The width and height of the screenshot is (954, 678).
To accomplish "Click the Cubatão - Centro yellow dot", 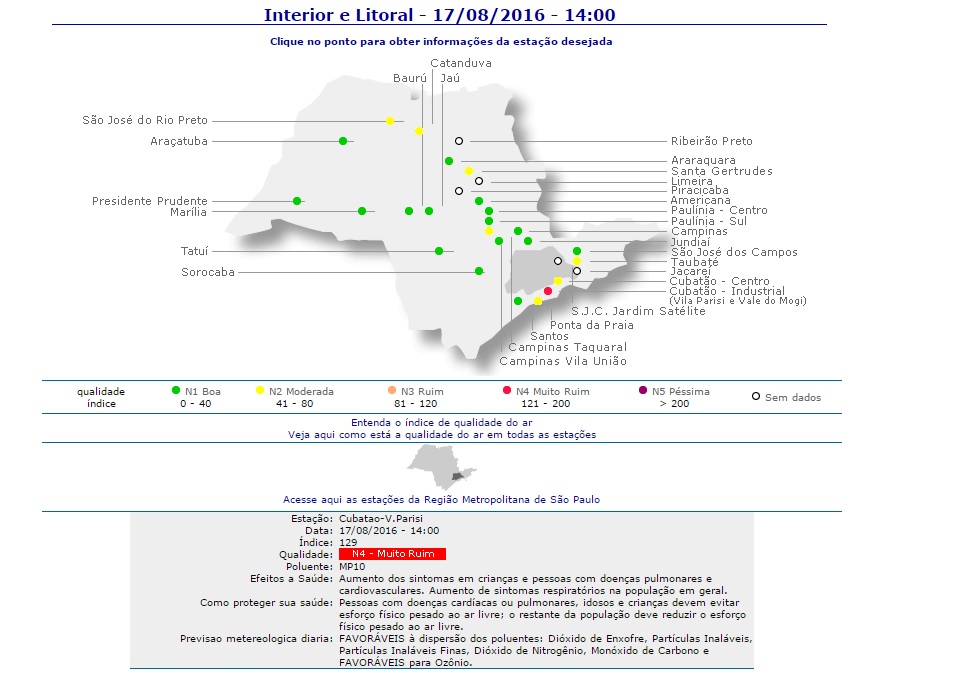I will pos(558,281).
